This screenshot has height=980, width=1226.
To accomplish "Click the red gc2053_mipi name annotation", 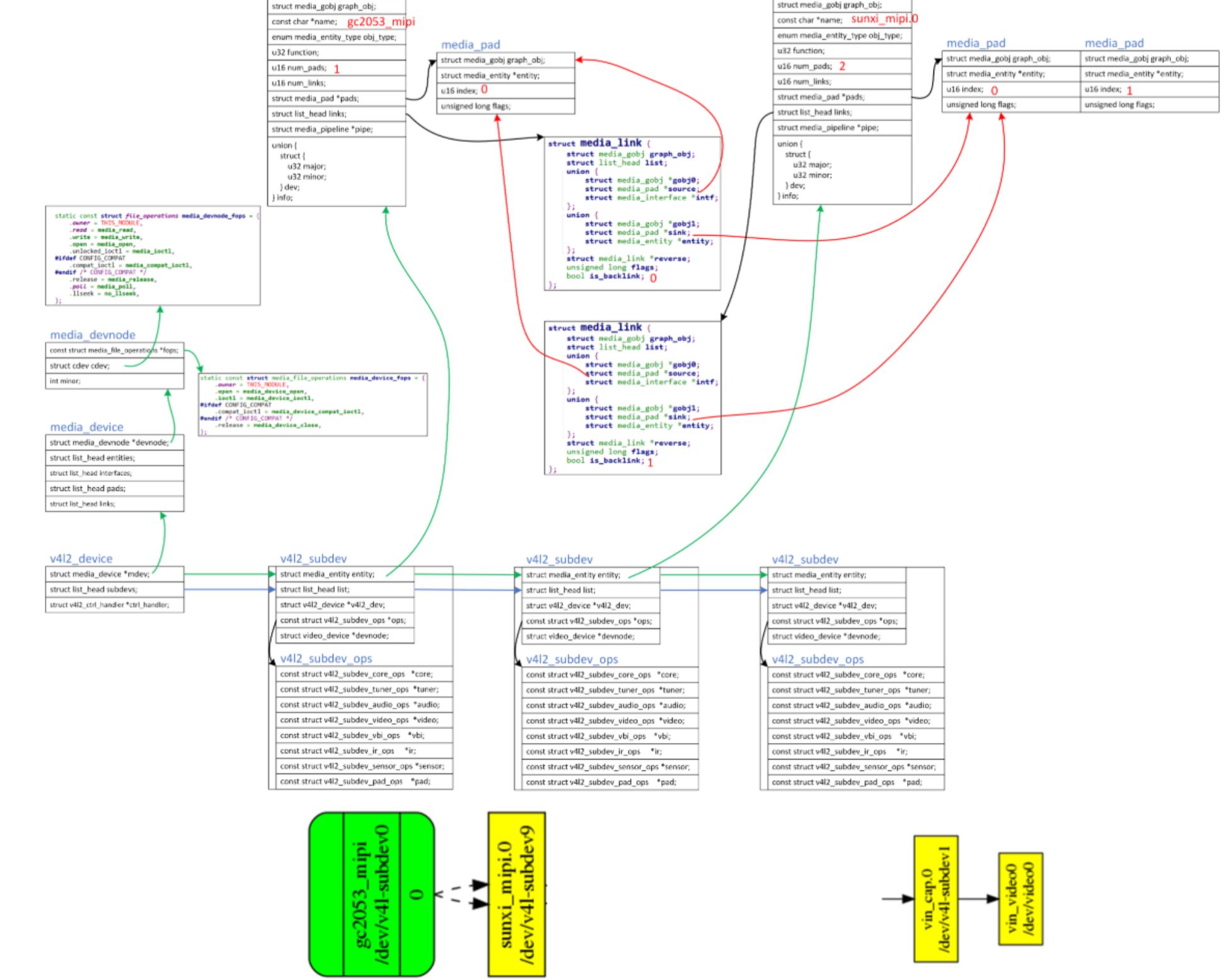I will click(x=381, y=21).
